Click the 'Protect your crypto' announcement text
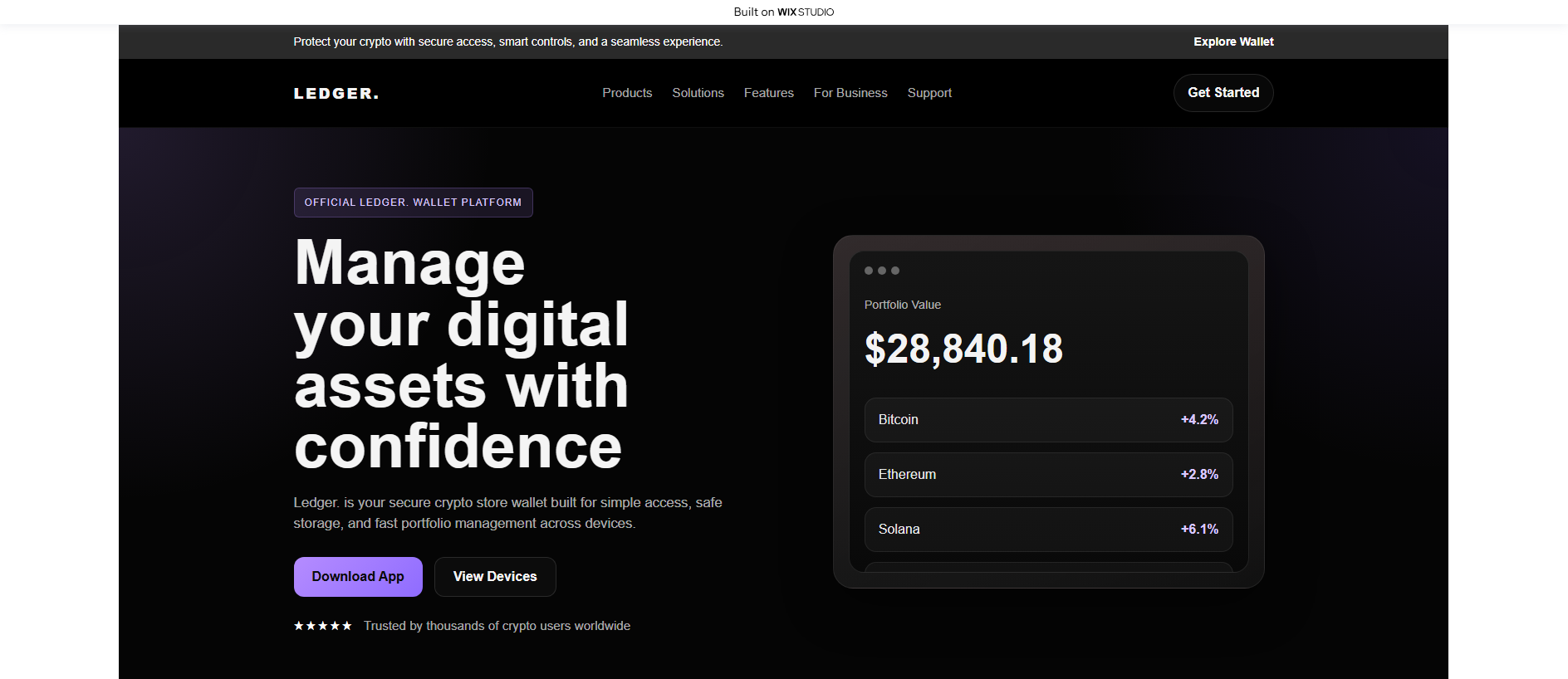The image size is (1568, 679). coord(508,42)
